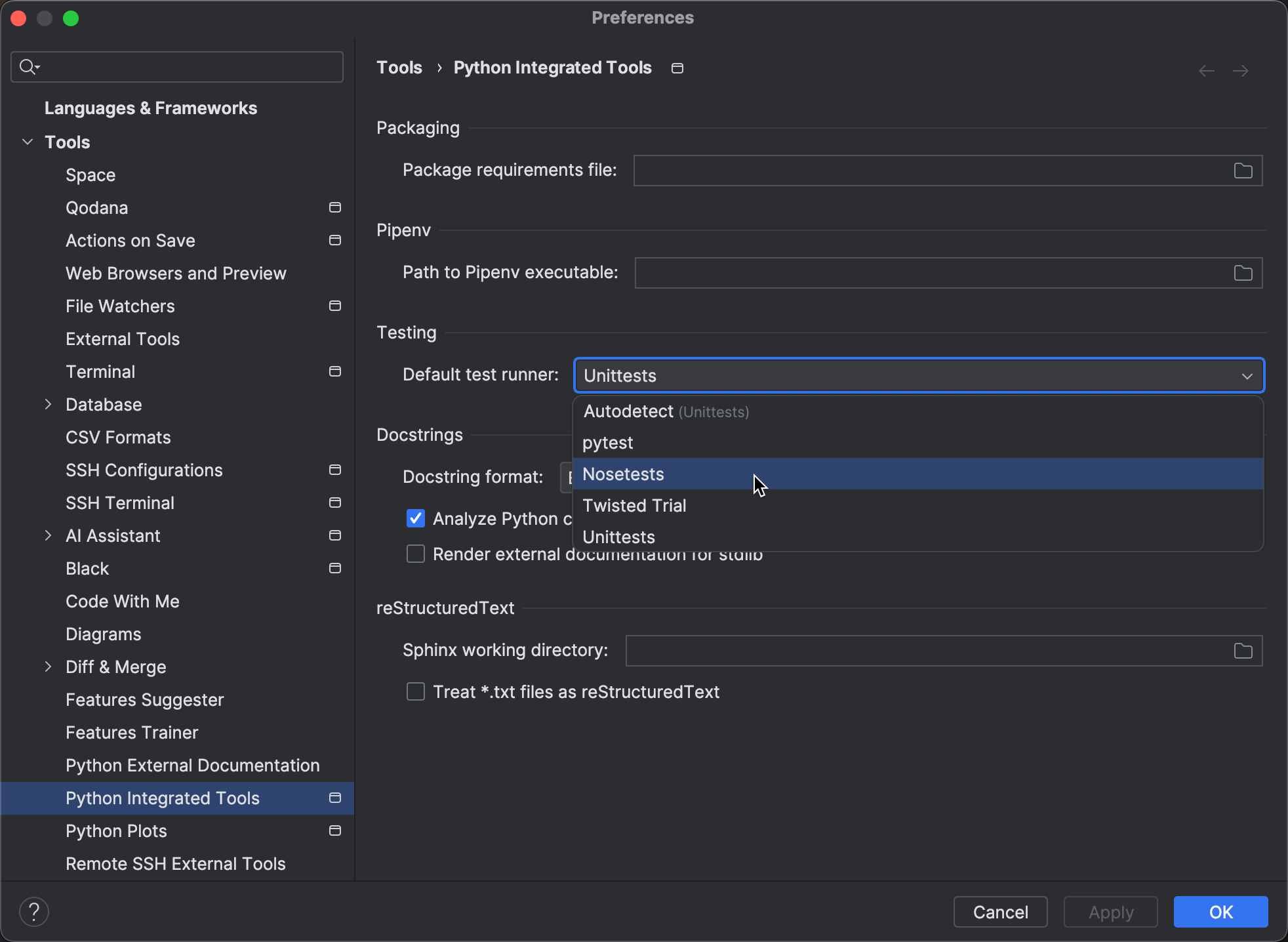1288x942 pixels.
Task: Select Twisted Trial from the test runner list
Action: (x=634, y=505)
